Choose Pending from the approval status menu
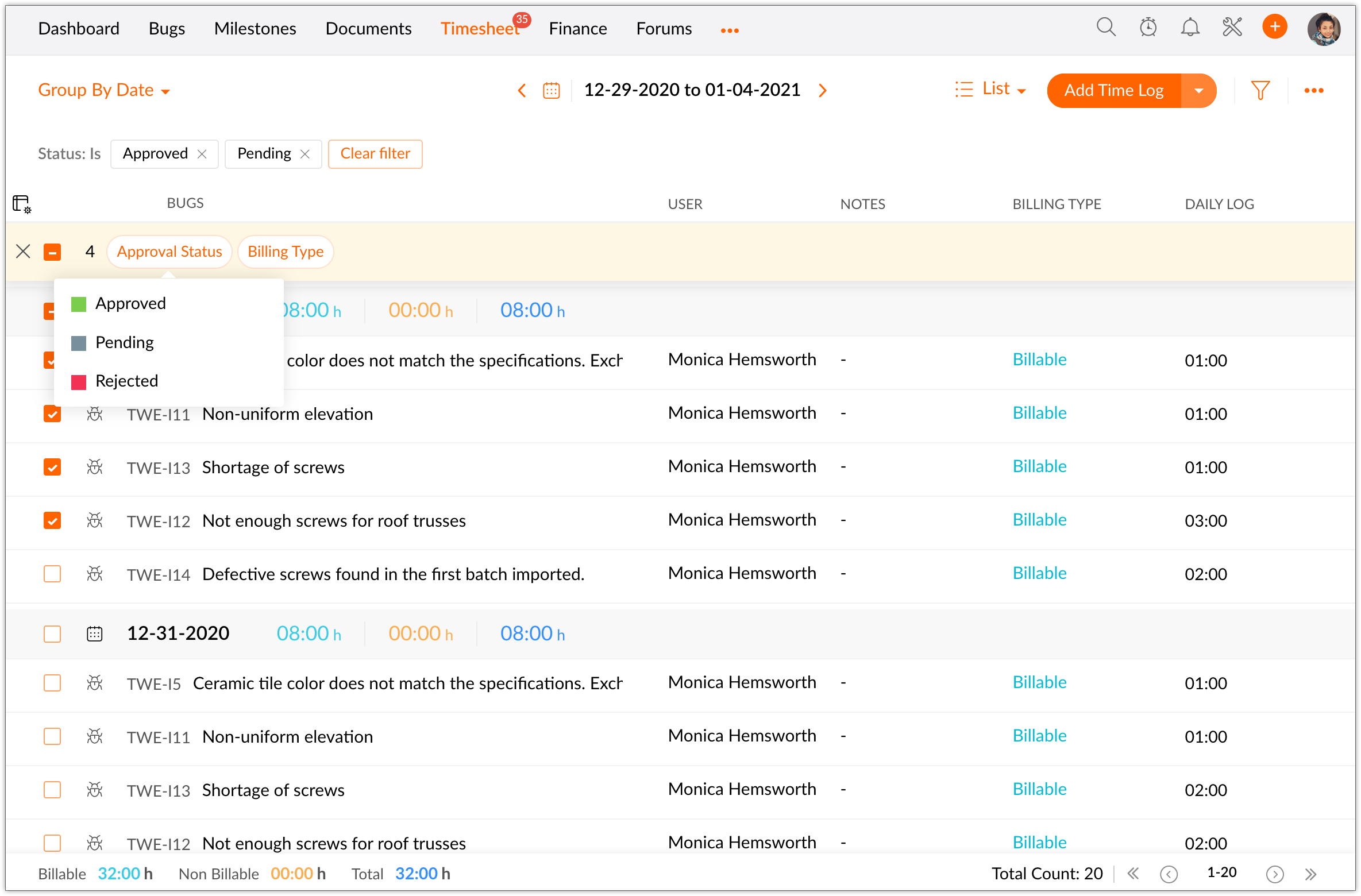Viewport: 1361px width, 896px height. pyautogui.click(x=124, y=342)
